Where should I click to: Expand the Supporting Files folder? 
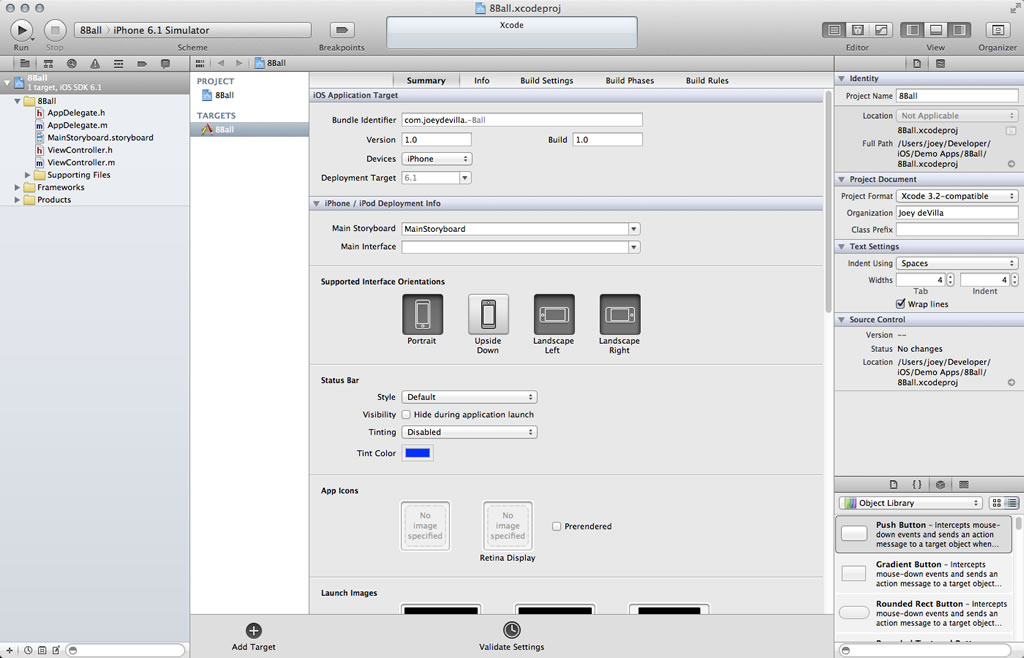(x=27, y=175)
